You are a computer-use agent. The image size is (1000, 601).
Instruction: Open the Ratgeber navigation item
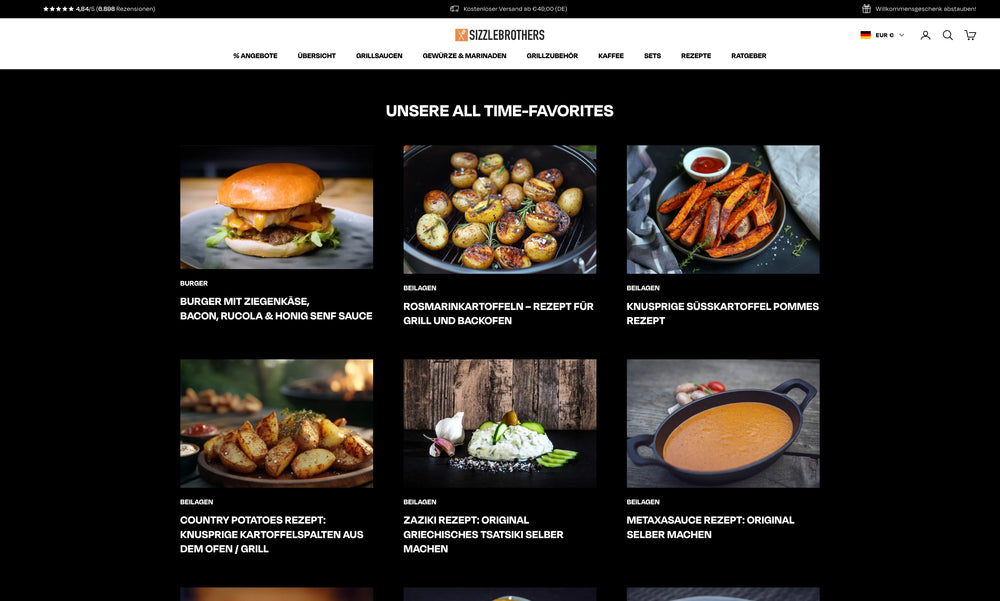coord(749,56)
